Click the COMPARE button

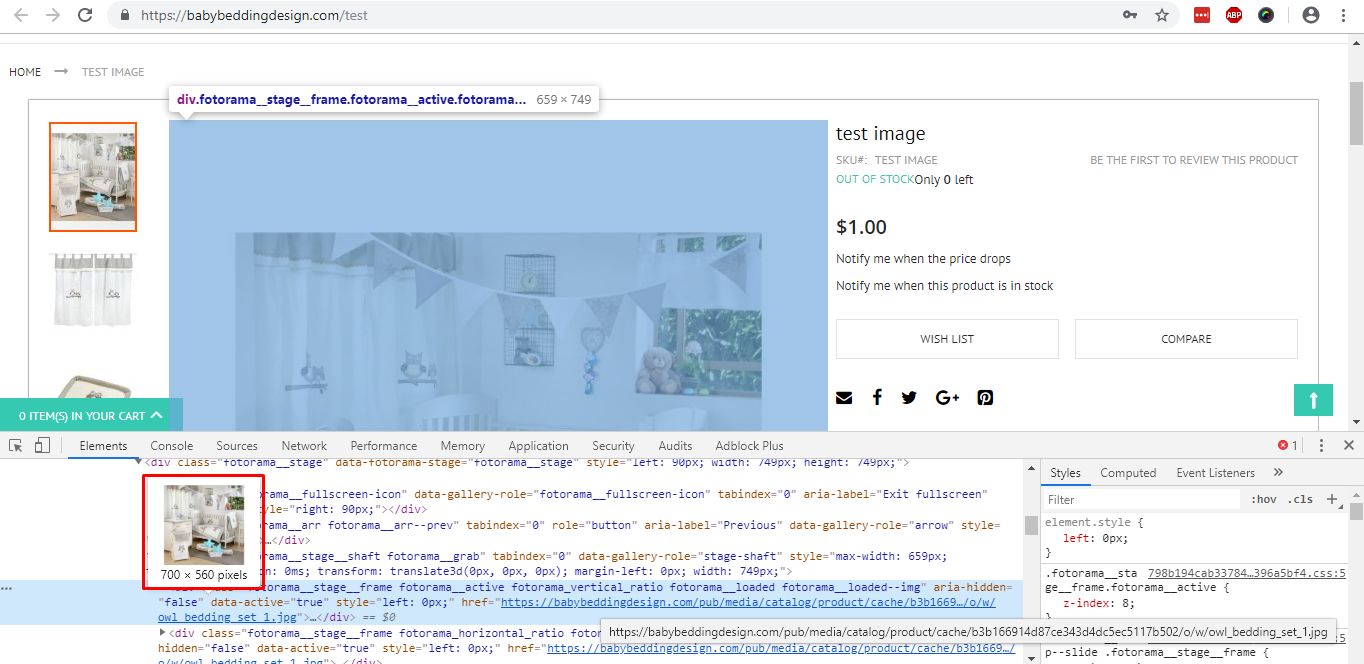(x=1186, y=339)
